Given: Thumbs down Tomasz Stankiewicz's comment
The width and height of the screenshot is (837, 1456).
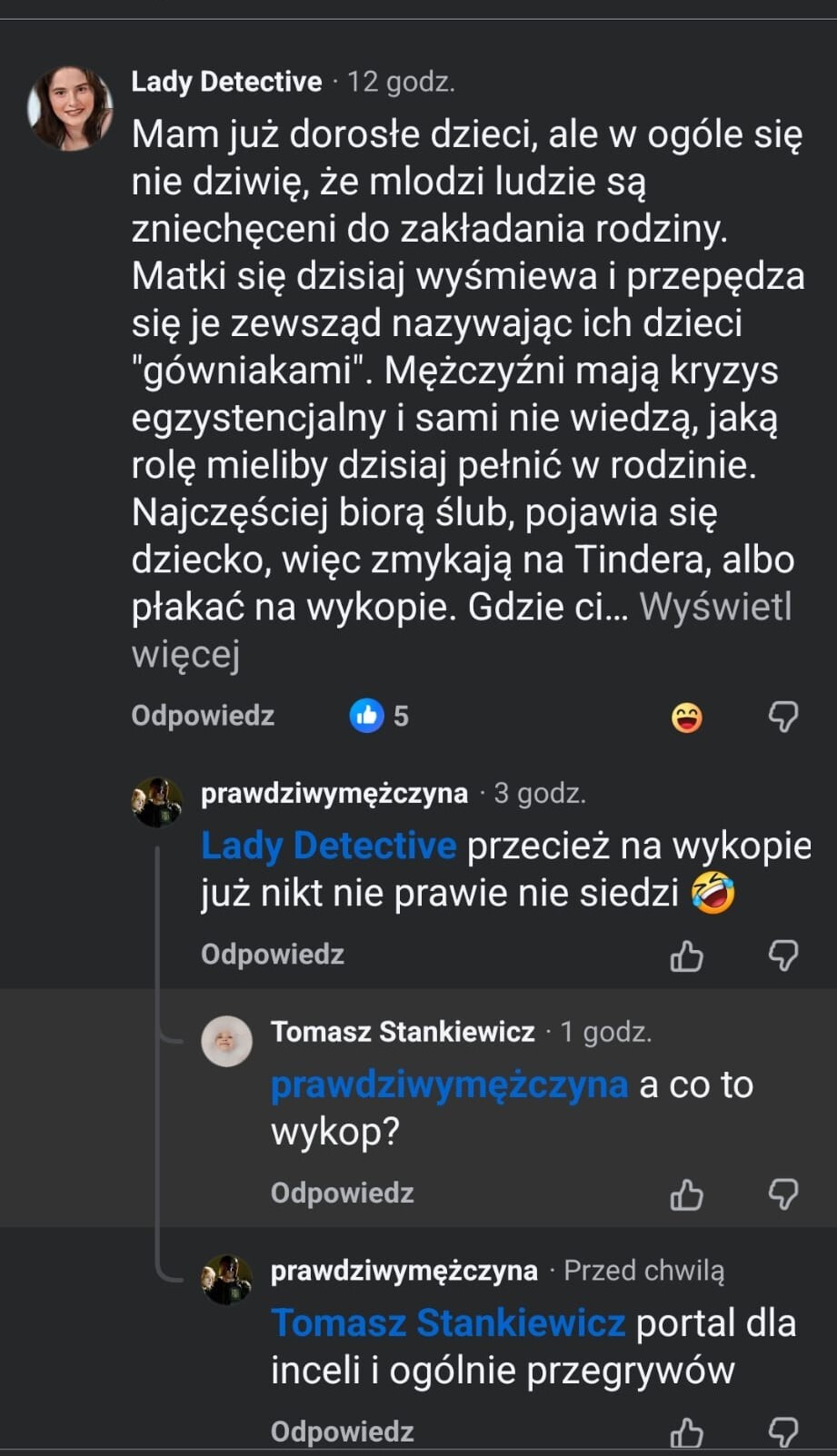Looking at the screenshot, I should pyautogui.click(x=782, y=1194).
